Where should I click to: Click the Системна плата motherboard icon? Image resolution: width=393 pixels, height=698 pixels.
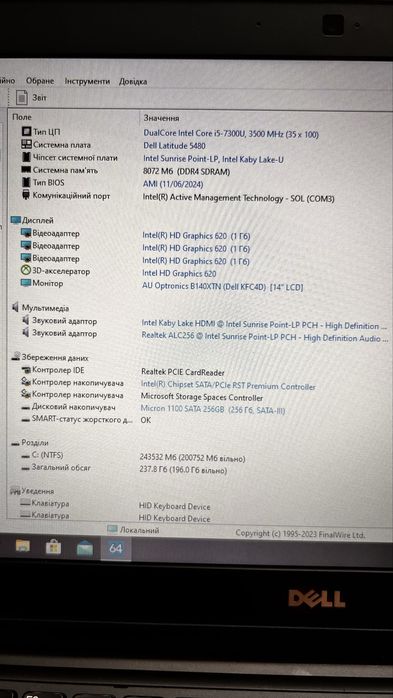[x=26, y=145]
